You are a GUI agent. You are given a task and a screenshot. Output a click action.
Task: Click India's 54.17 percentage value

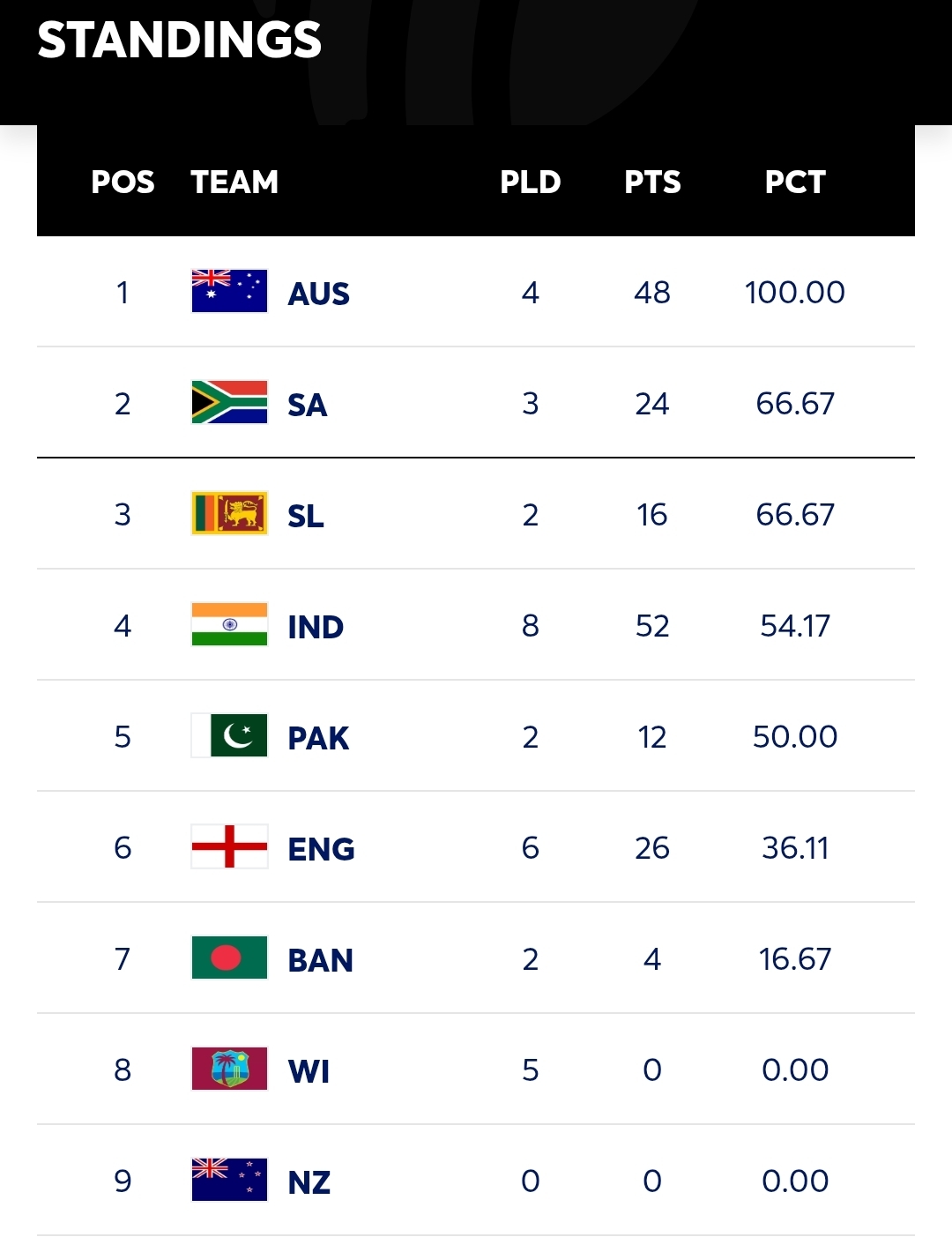(x=795, y=626)
